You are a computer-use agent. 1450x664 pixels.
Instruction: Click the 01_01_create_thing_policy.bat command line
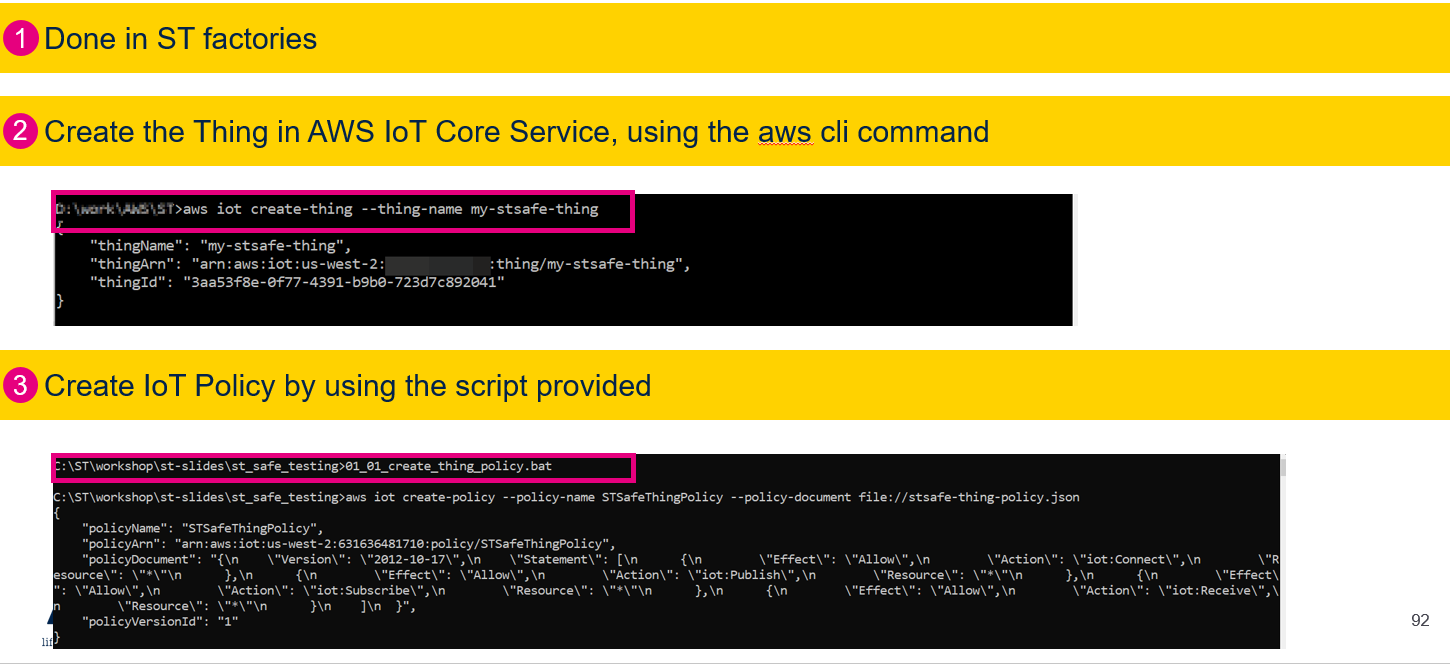tap(303, 466)
